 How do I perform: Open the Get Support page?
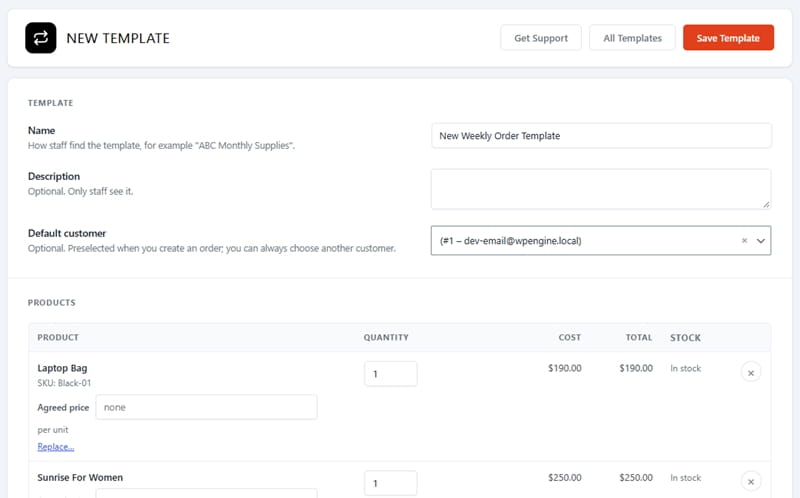[x=541, y=38]
